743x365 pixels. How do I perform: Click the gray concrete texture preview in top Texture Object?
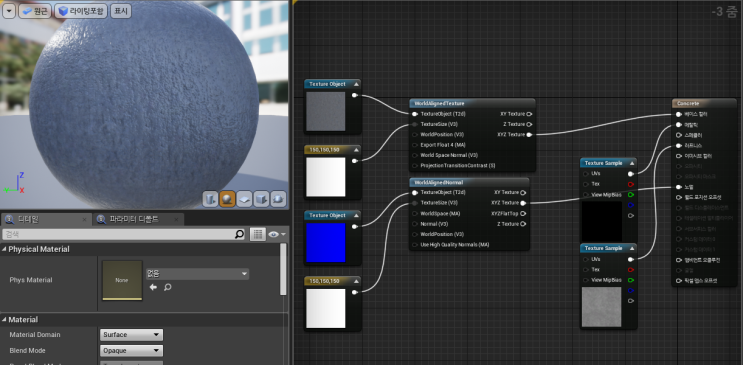[326, 111]
